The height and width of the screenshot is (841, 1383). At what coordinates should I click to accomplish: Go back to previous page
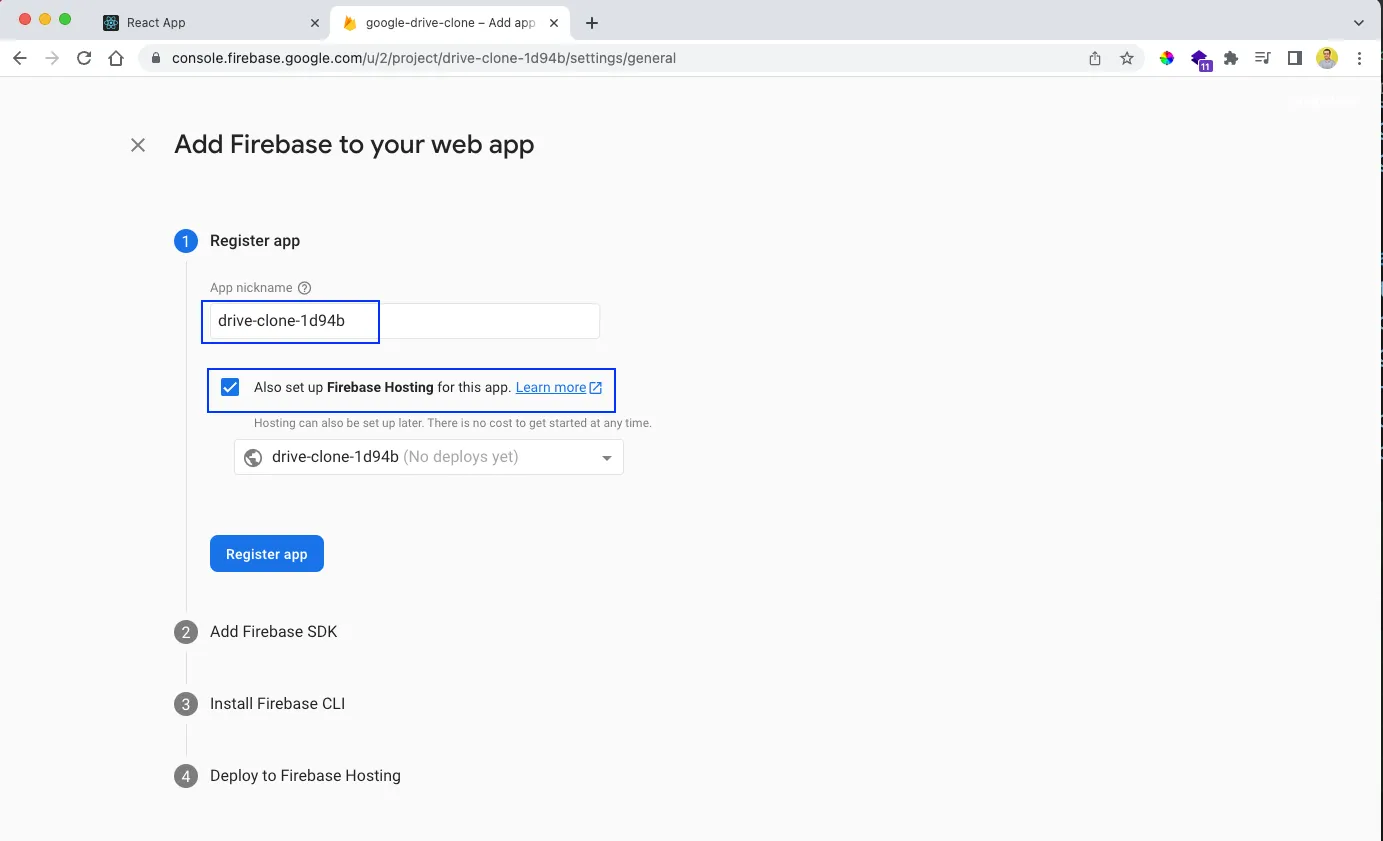click(19, 58)
